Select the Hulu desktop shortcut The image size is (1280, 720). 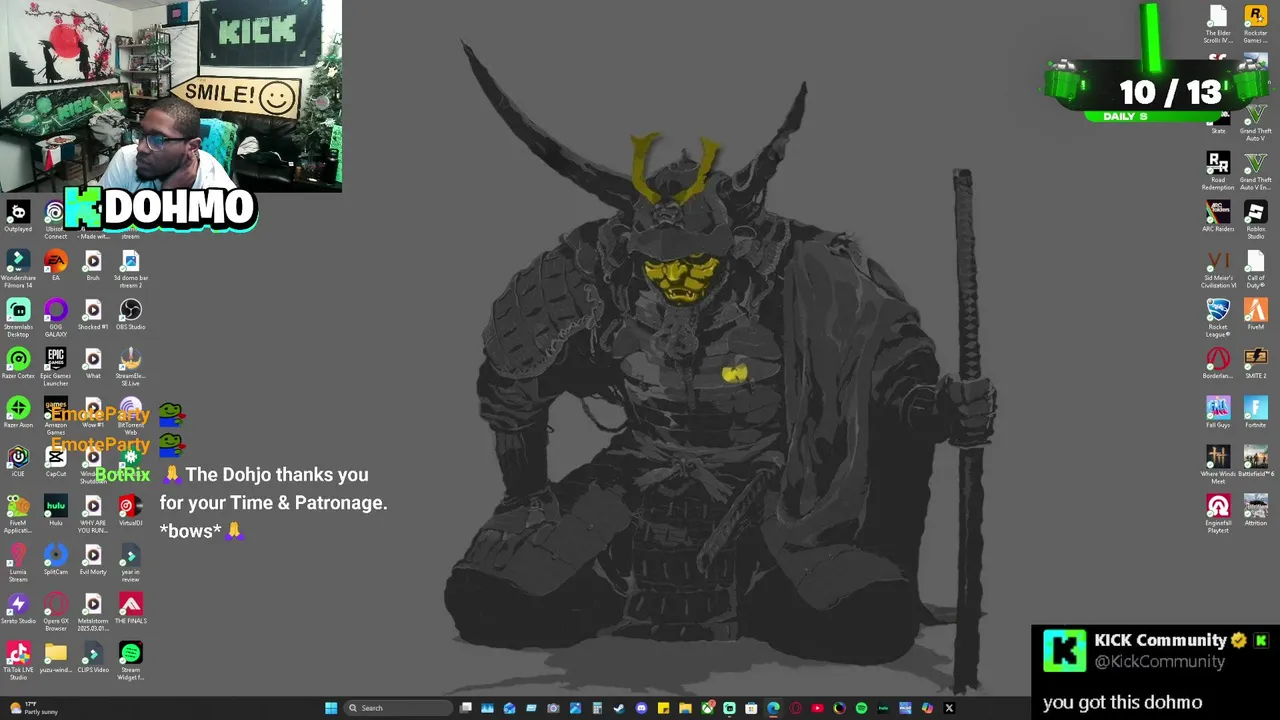point(56,511)
